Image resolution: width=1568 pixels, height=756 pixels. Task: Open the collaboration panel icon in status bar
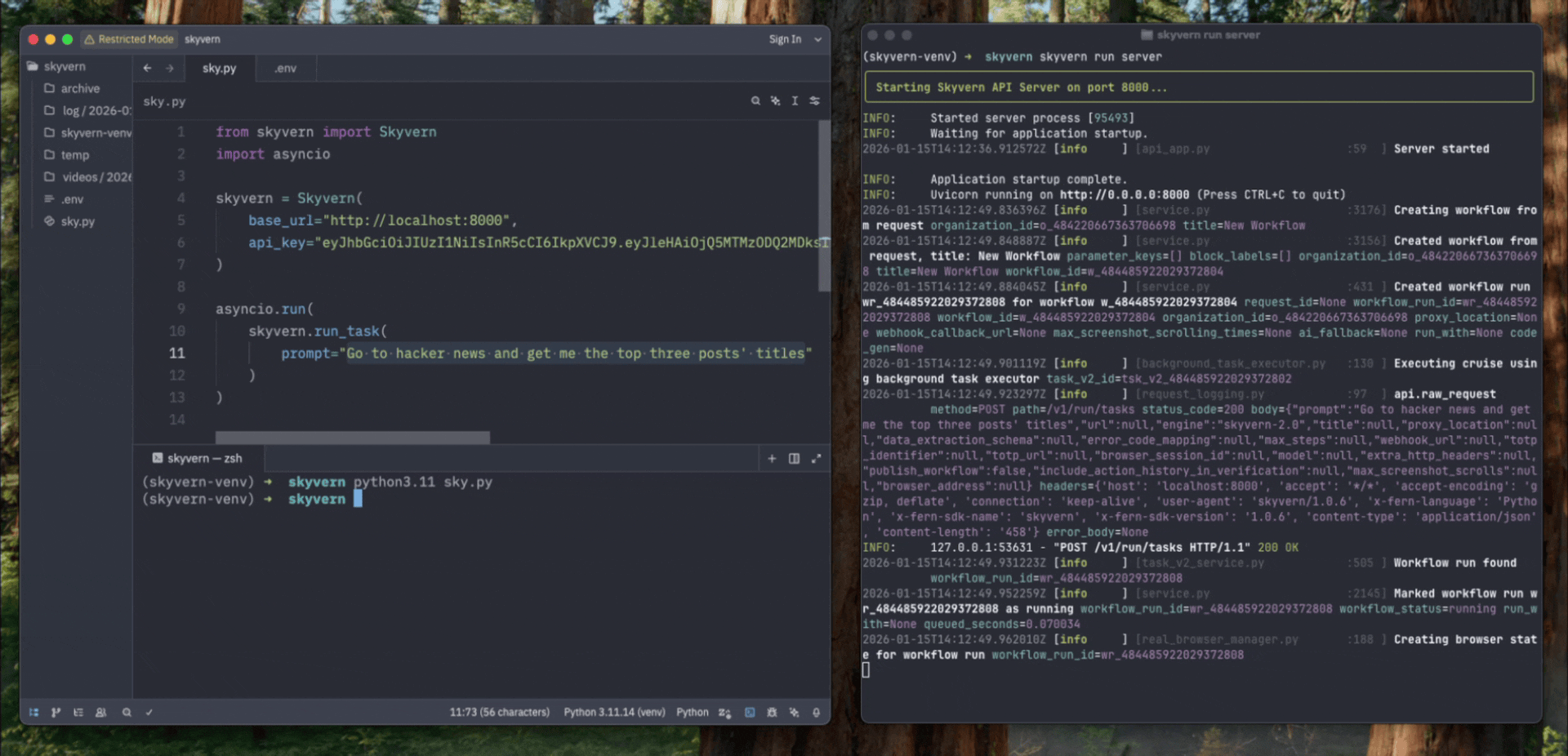pos(101,713)
